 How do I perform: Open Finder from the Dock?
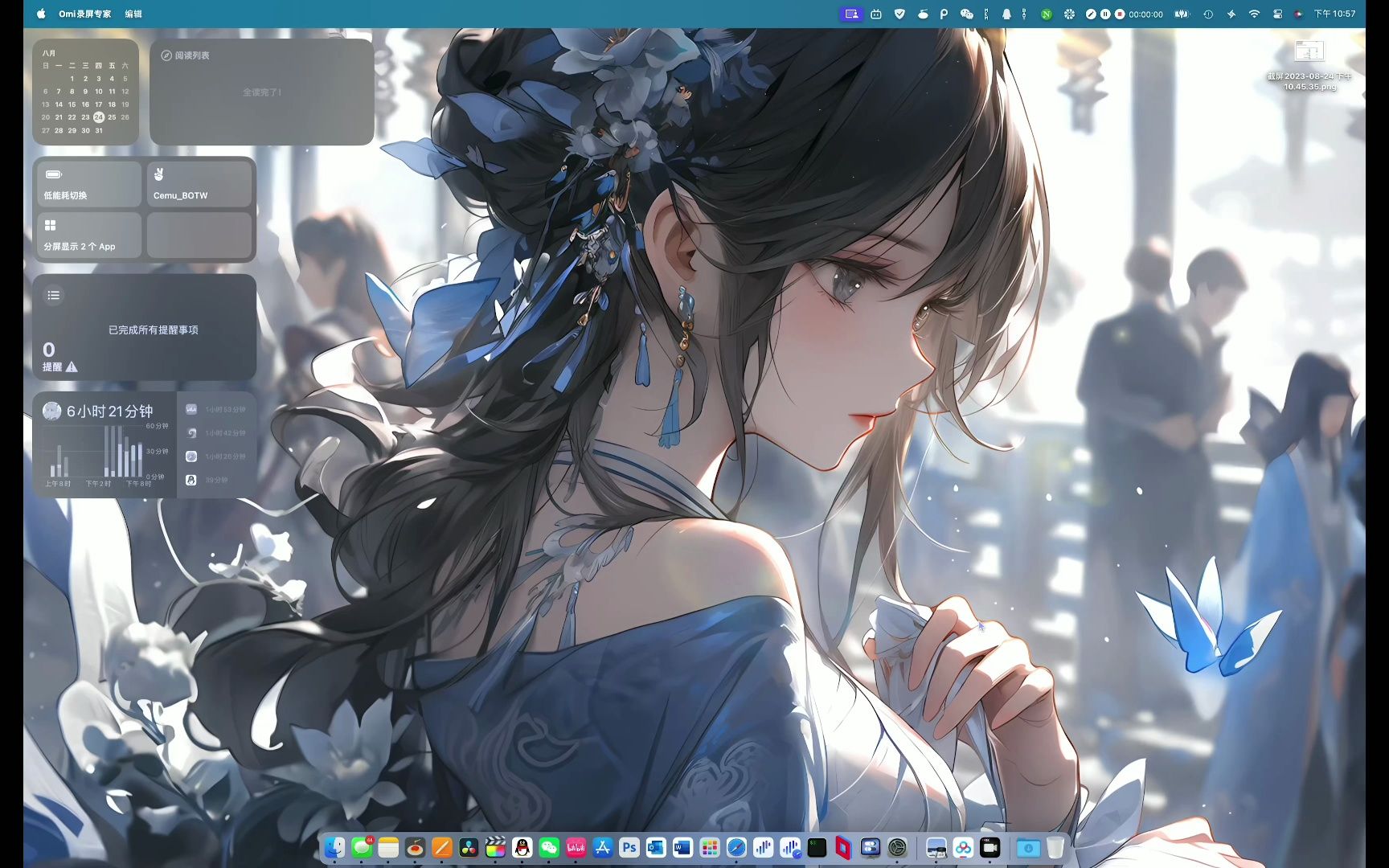(x=334, y=847)
